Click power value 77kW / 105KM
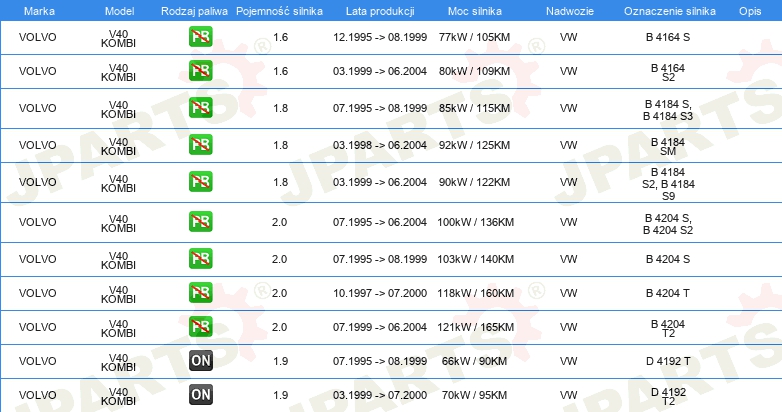The width and height of the screenshot is (782, 412). (x=474, y=37)
